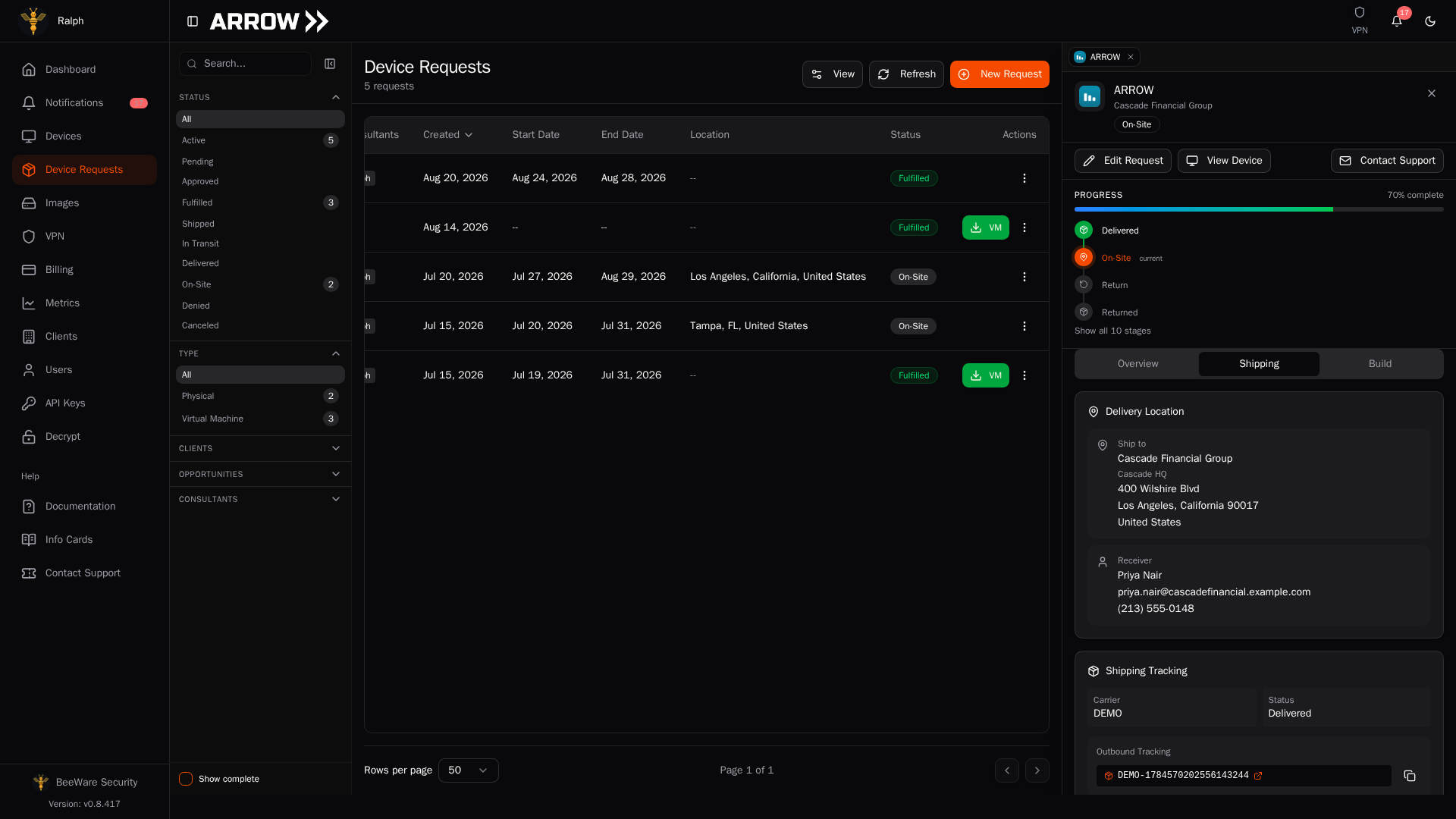The image size is (1456, 819).
Task: Open the View options button
Action: click(832, 74)
